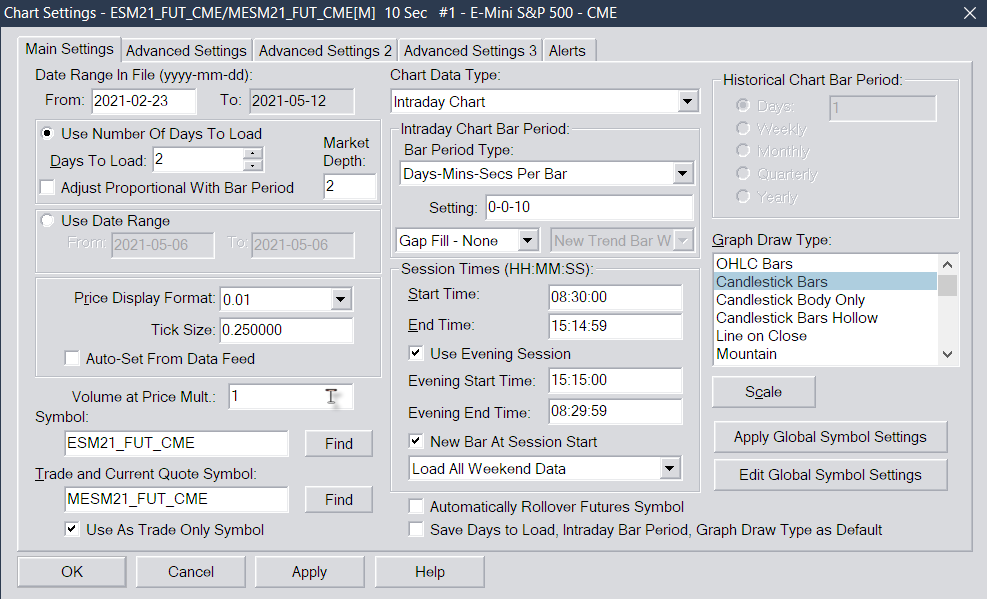The image size is (987, 599).
Task: Decrement Days To Load spinner down arrow
Action: pos(252,165)
